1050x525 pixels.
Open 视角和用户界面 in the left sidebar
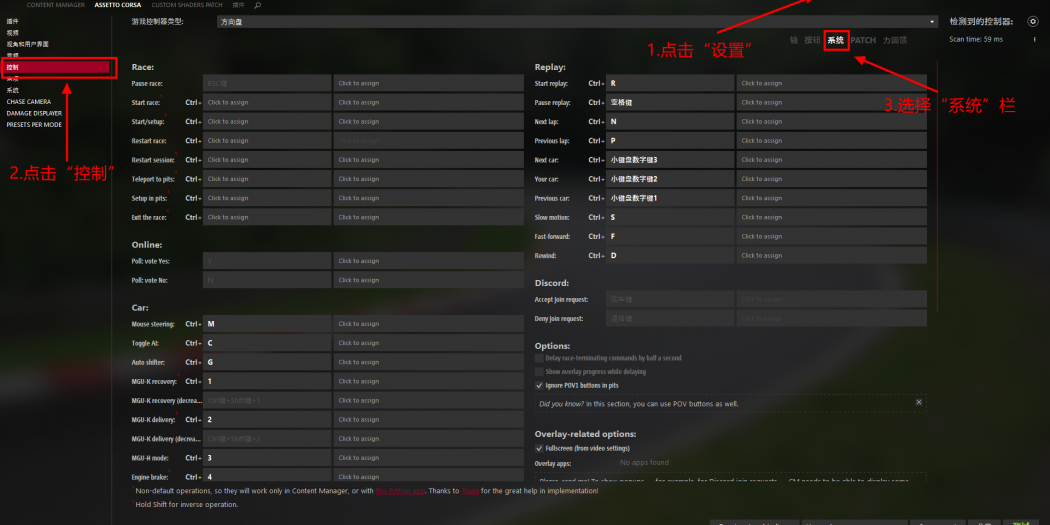pos(27,44)
